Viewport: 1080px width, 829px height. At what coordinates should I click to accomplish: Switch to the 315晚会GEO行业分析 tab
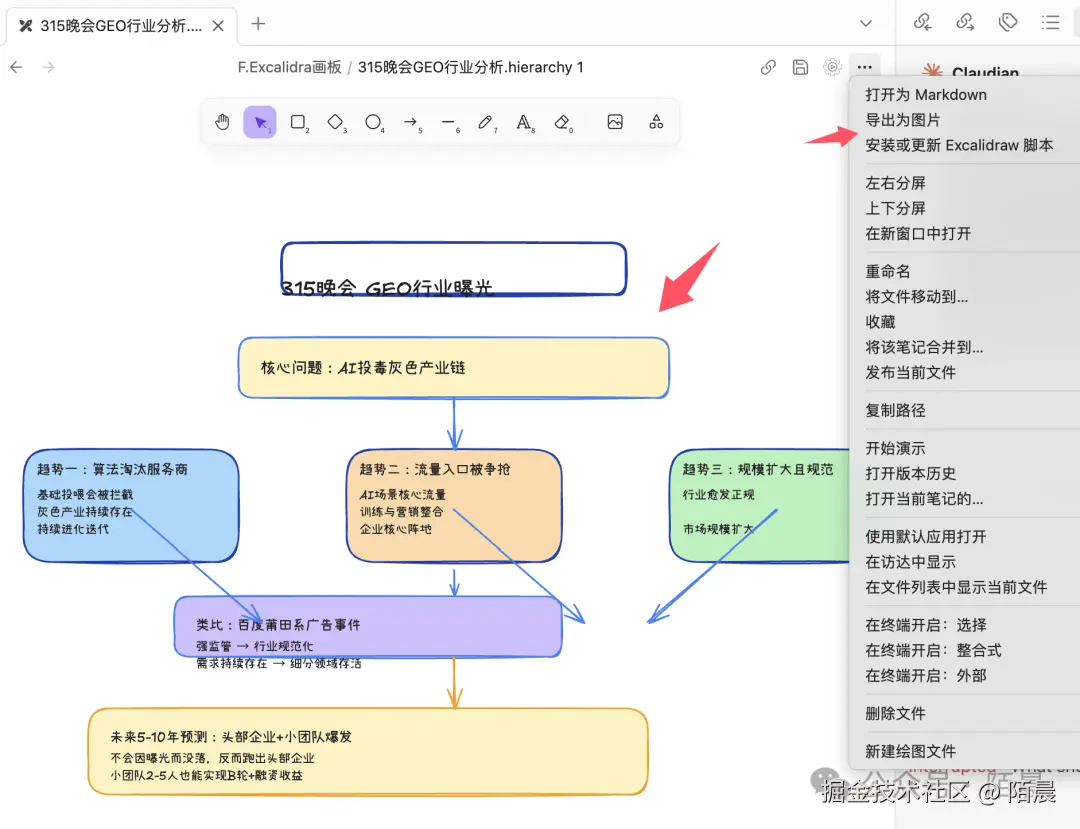click(121, 26)
